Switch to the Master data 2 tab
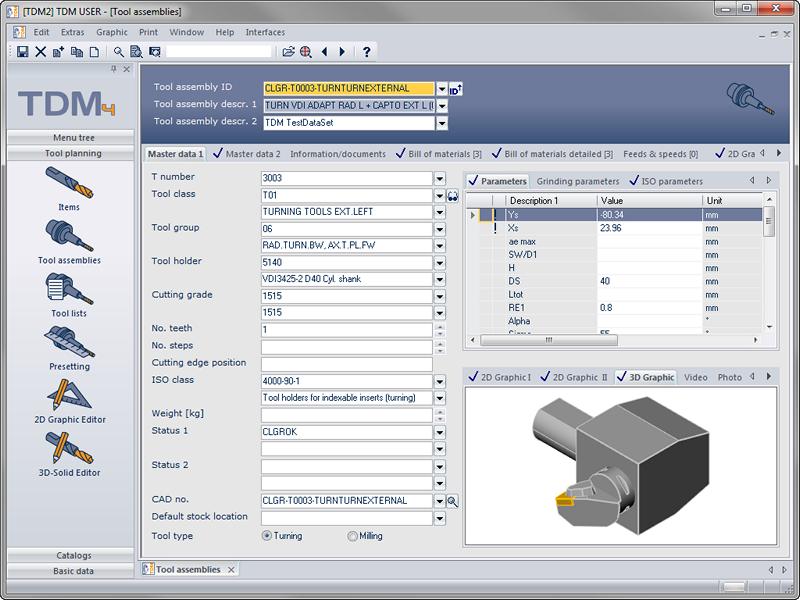 click(247, 154)
